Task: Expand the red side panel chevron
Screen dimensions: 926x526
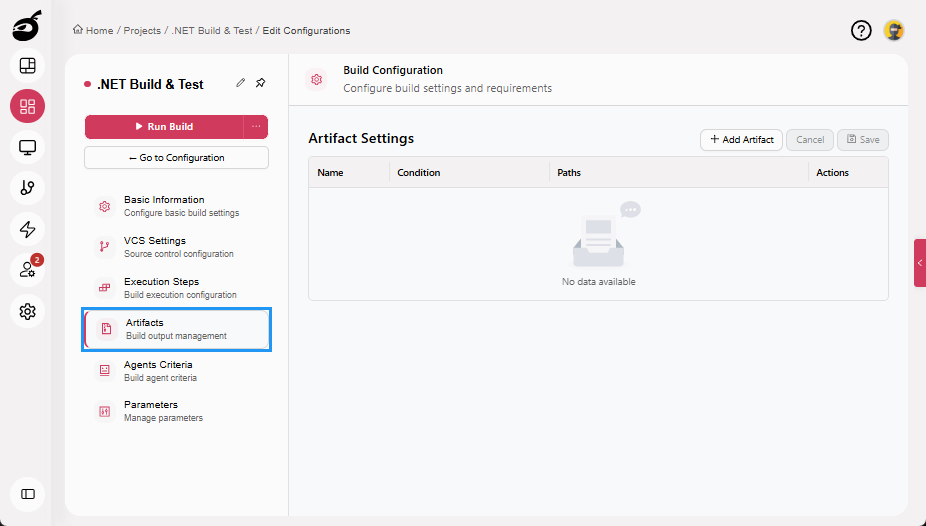Action: pyautogui.click(x=920, y=263)
